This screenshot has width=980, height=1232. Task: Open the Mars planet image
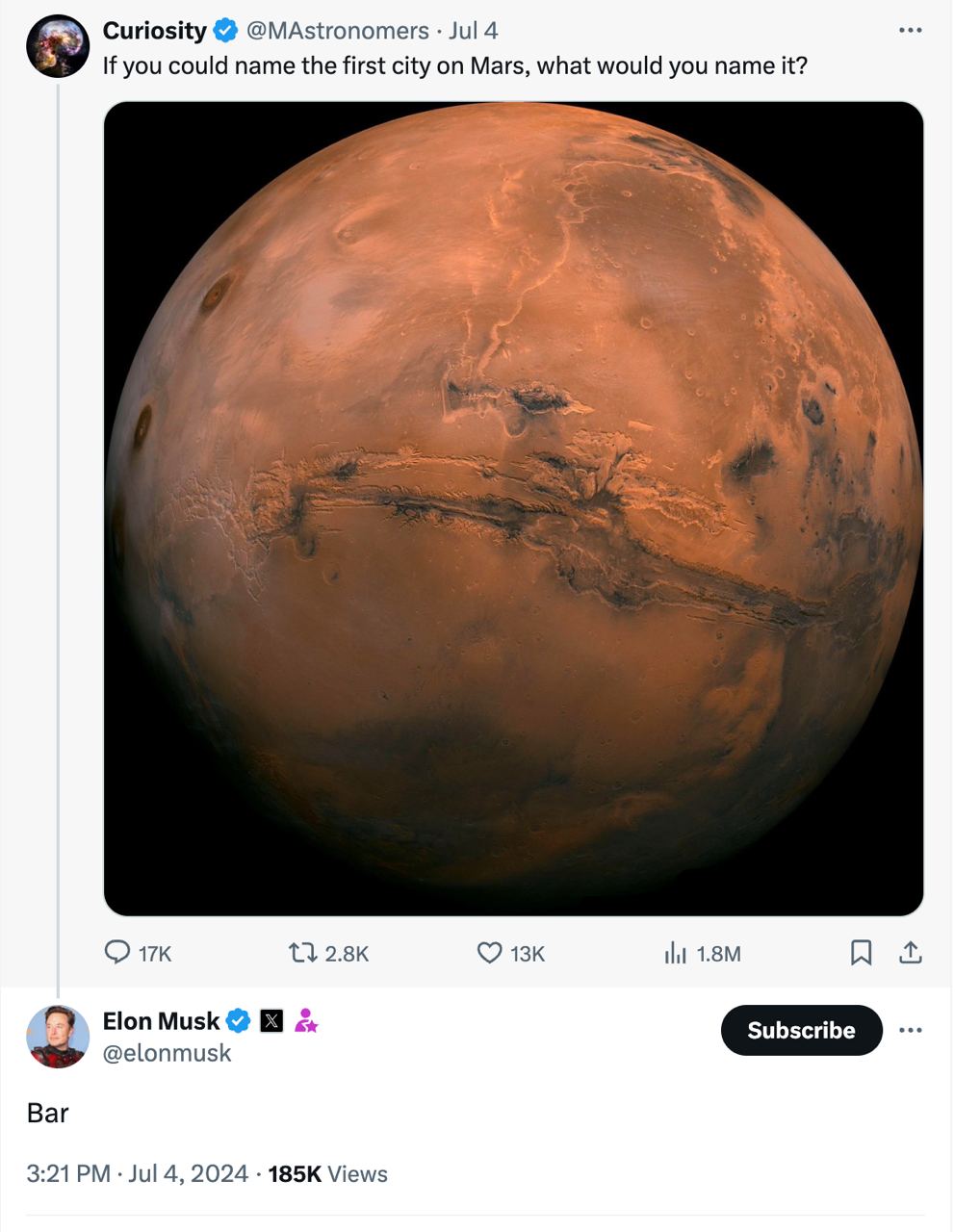513,508
